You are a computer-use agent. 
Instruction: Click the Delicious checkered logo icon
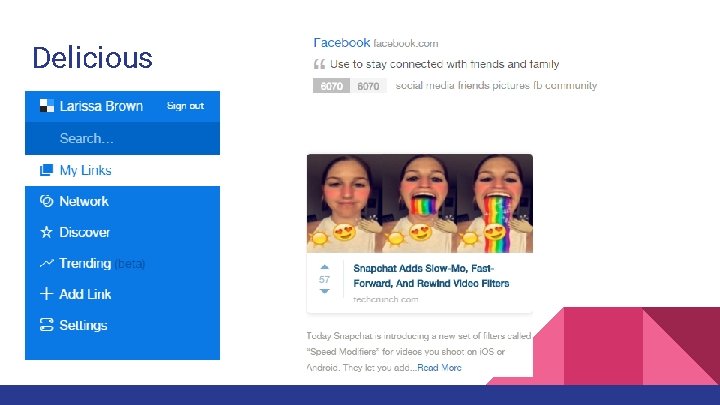(46, 106)
